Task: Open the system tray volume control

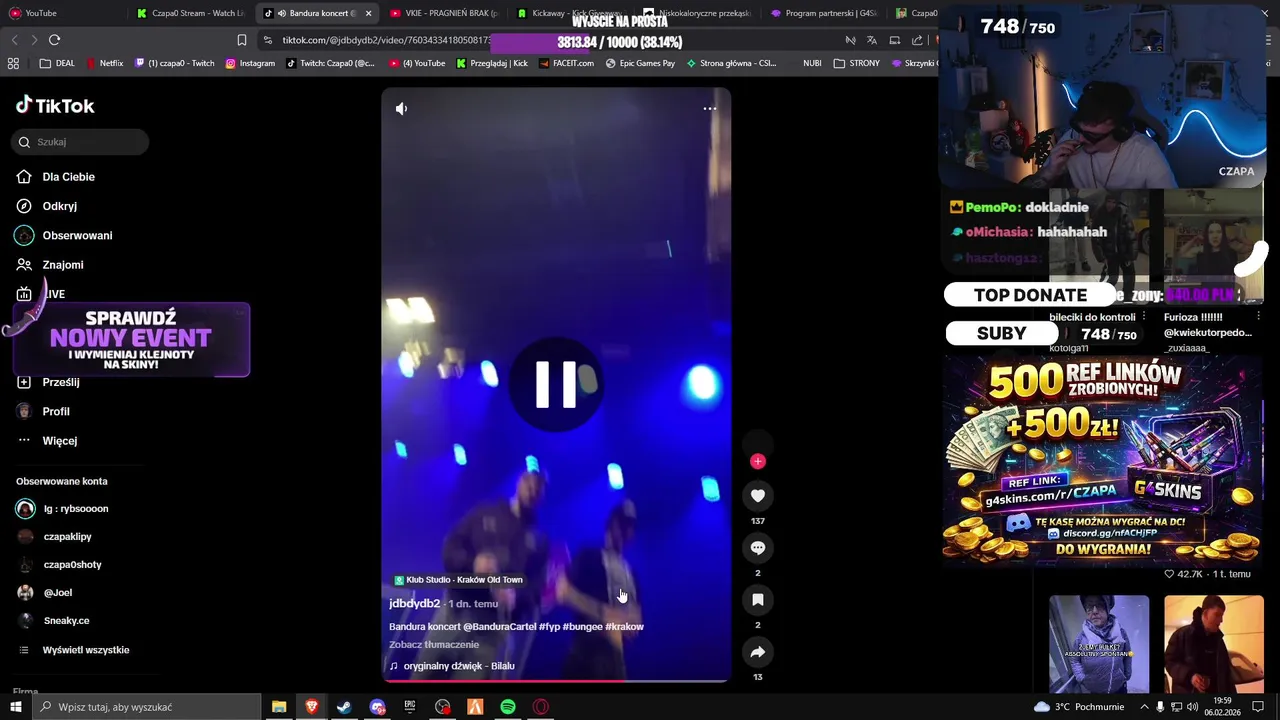Action: (x=1193, y=707)
